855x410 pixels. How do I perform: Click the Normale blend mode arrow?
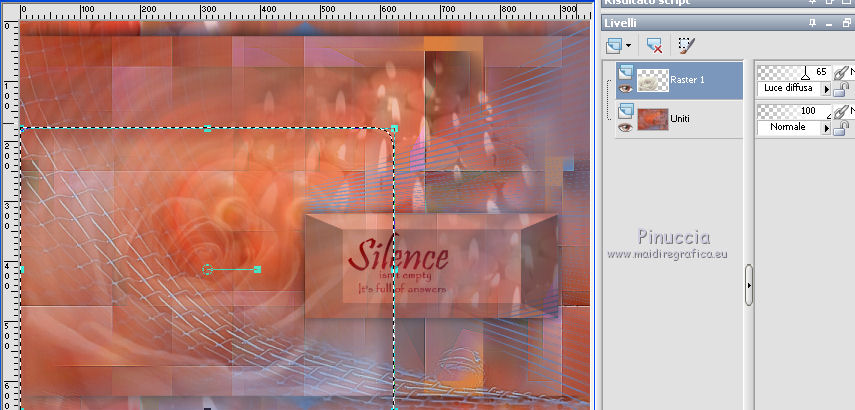(x=827, y=128)
